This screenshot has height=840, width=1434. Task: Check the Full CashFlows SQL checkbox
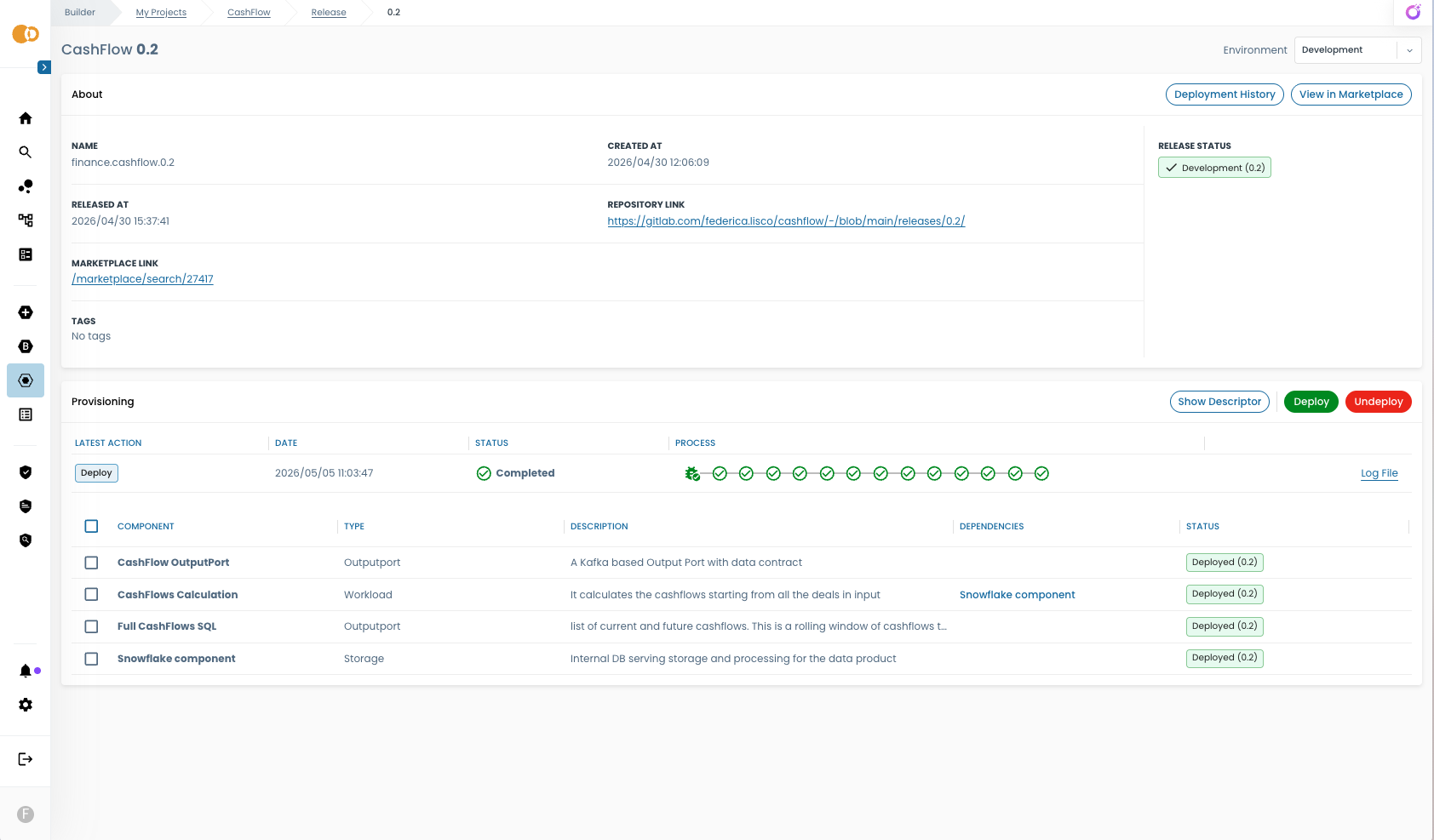tap(91, 626)
